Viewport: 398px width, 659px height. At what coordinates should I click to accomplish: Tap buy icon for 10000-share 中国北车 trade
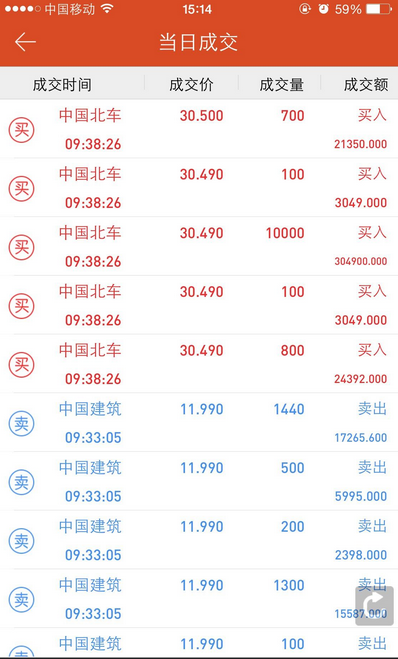pyautogui.click(x=21, y=247)
